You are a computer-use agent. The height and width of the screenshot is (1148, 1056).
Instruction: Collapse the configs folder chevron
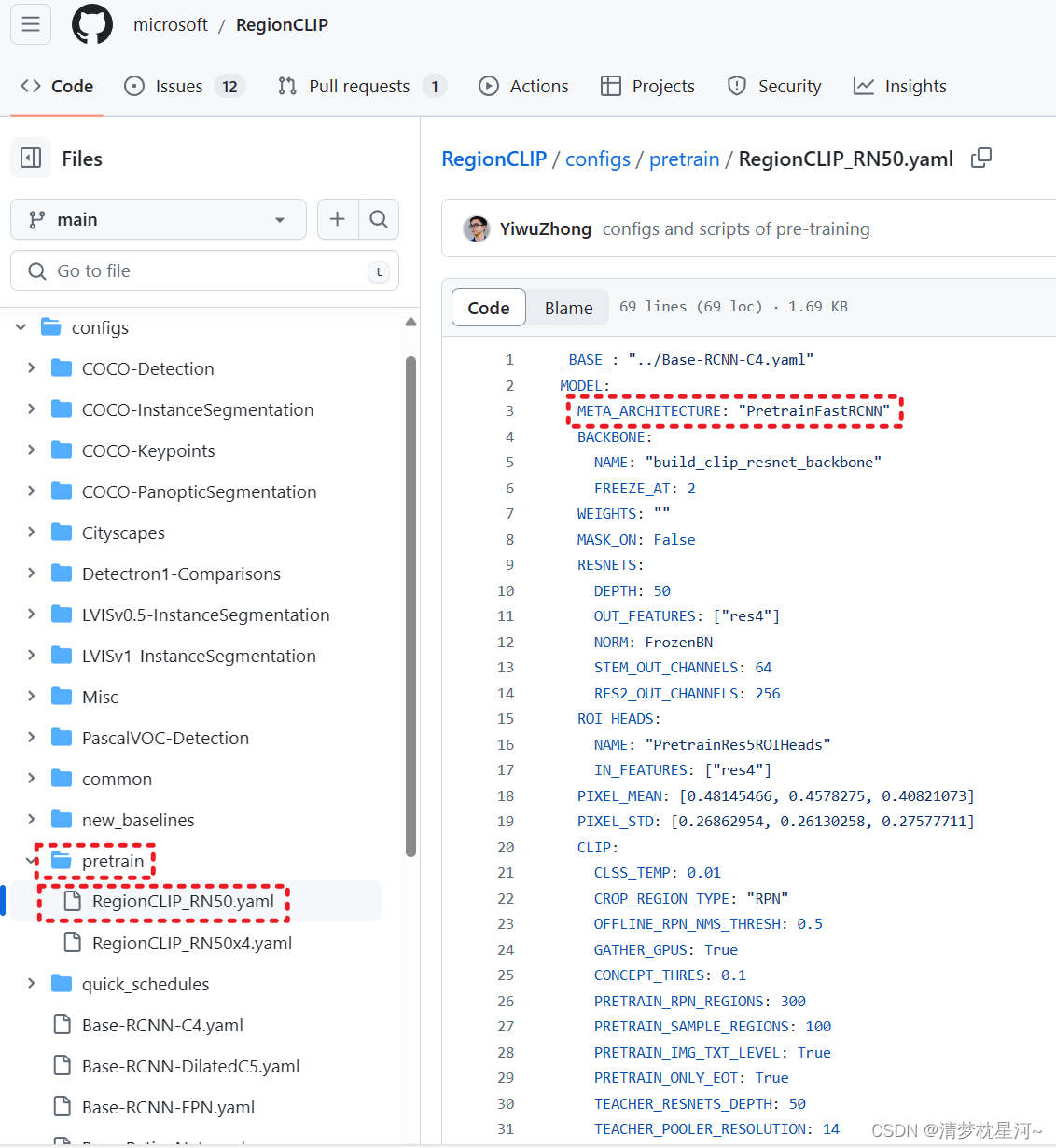[x=21, y=327]
